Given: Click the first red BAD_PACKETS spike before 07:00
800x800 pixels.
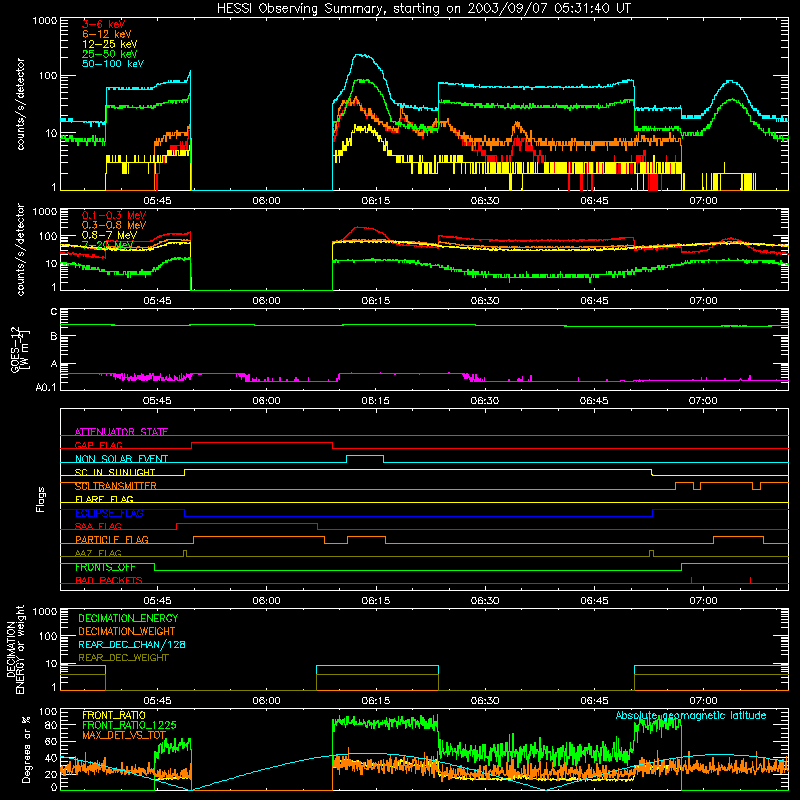Looking at the screenshot, I should tap(691, 580).
